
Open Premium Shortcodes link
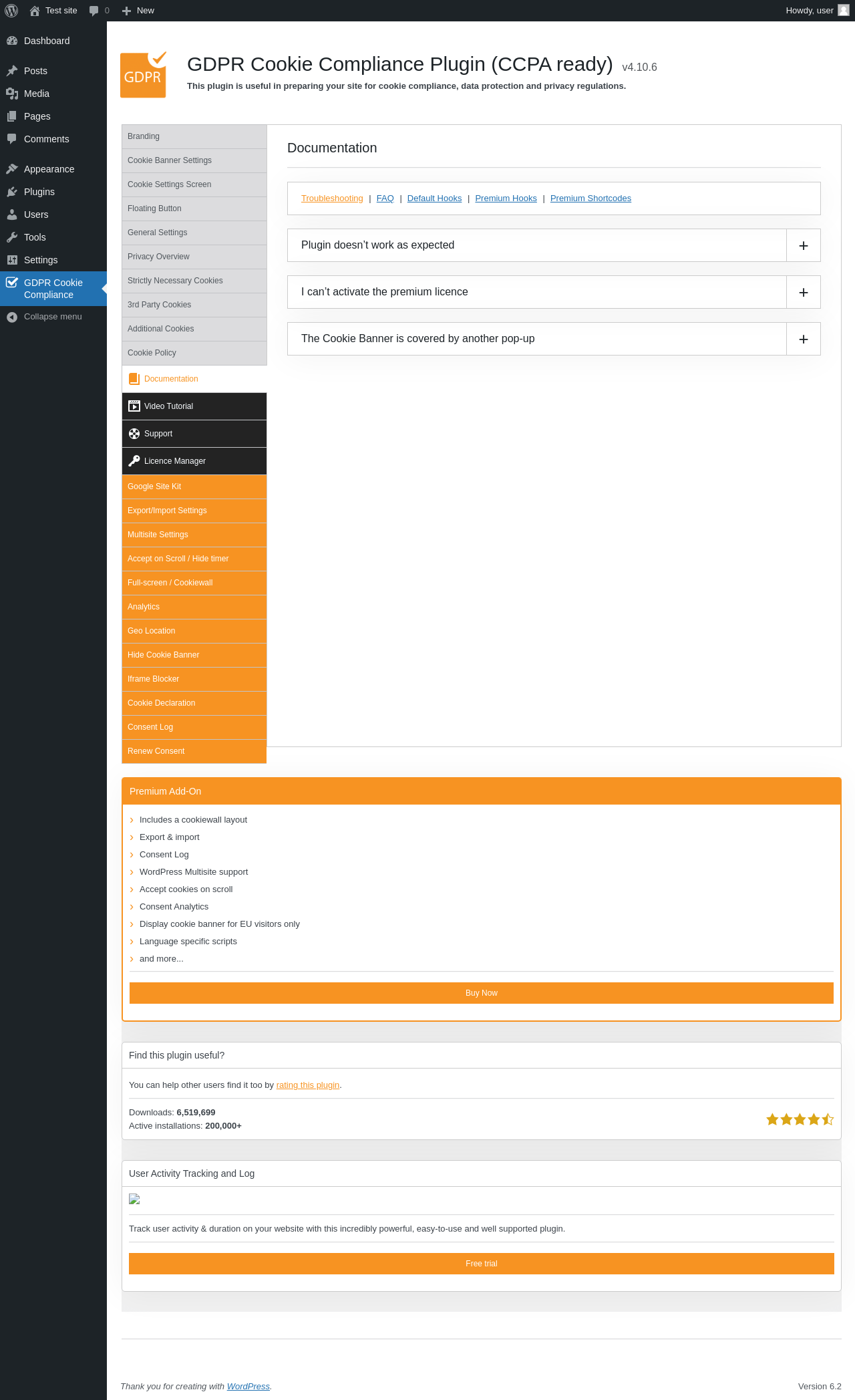coord(590,198)
